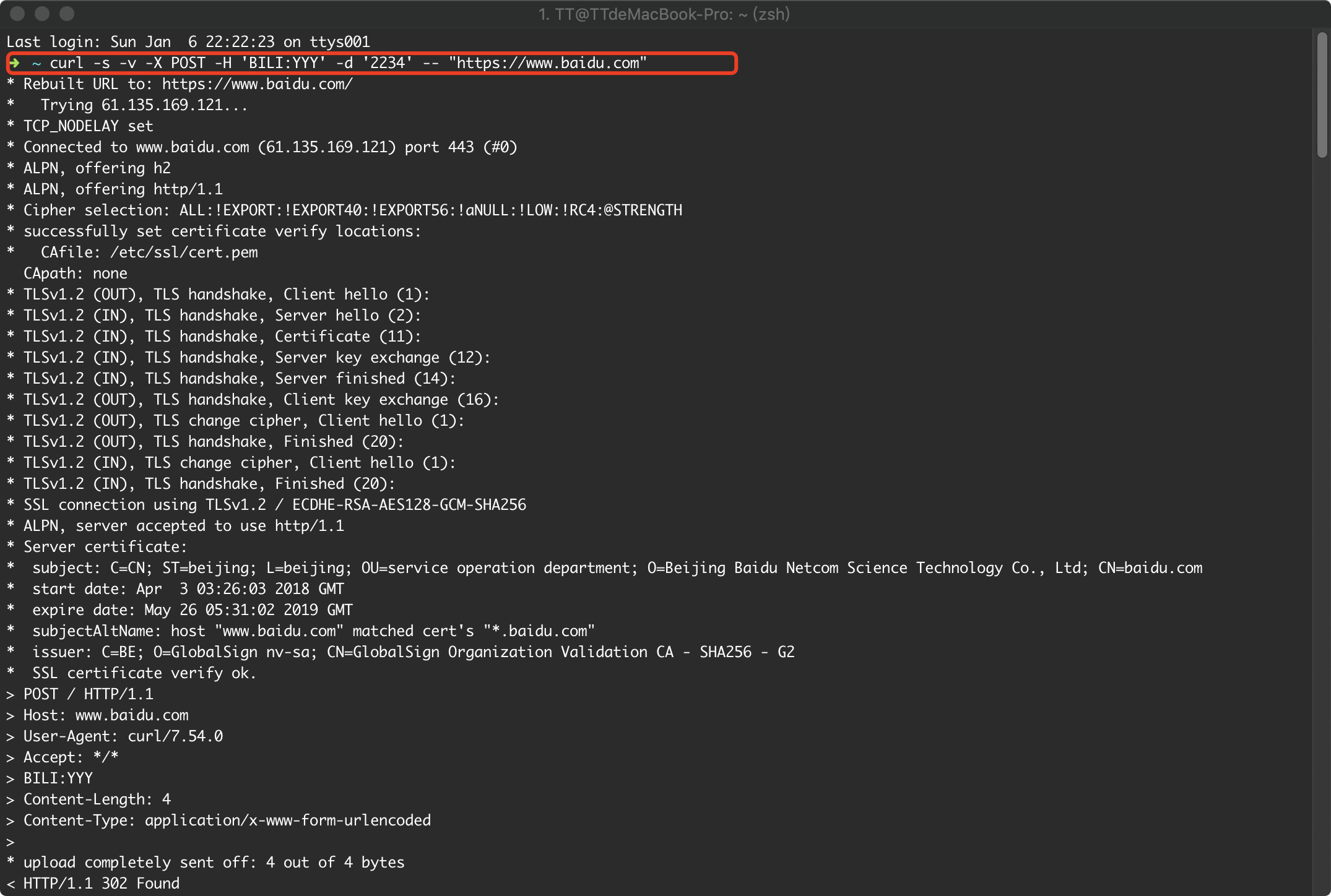Click the certificate 'subject: C=CN; ST=beijing' line
The height and width of the screenshot is (896, 1331).
[x=604, y=568]
